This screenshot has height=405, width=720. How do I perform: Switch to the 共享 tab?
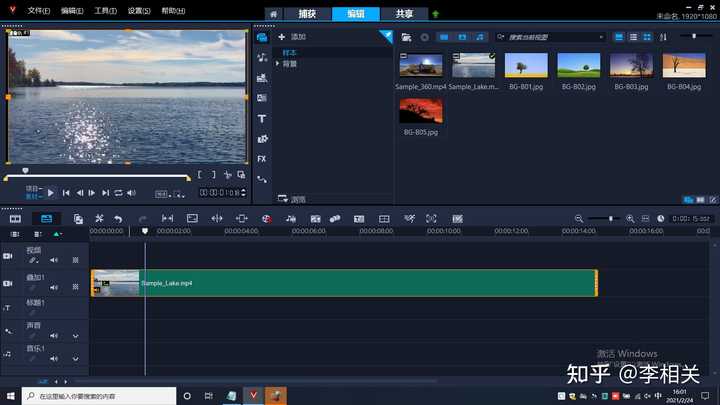[x=404, y=14]
